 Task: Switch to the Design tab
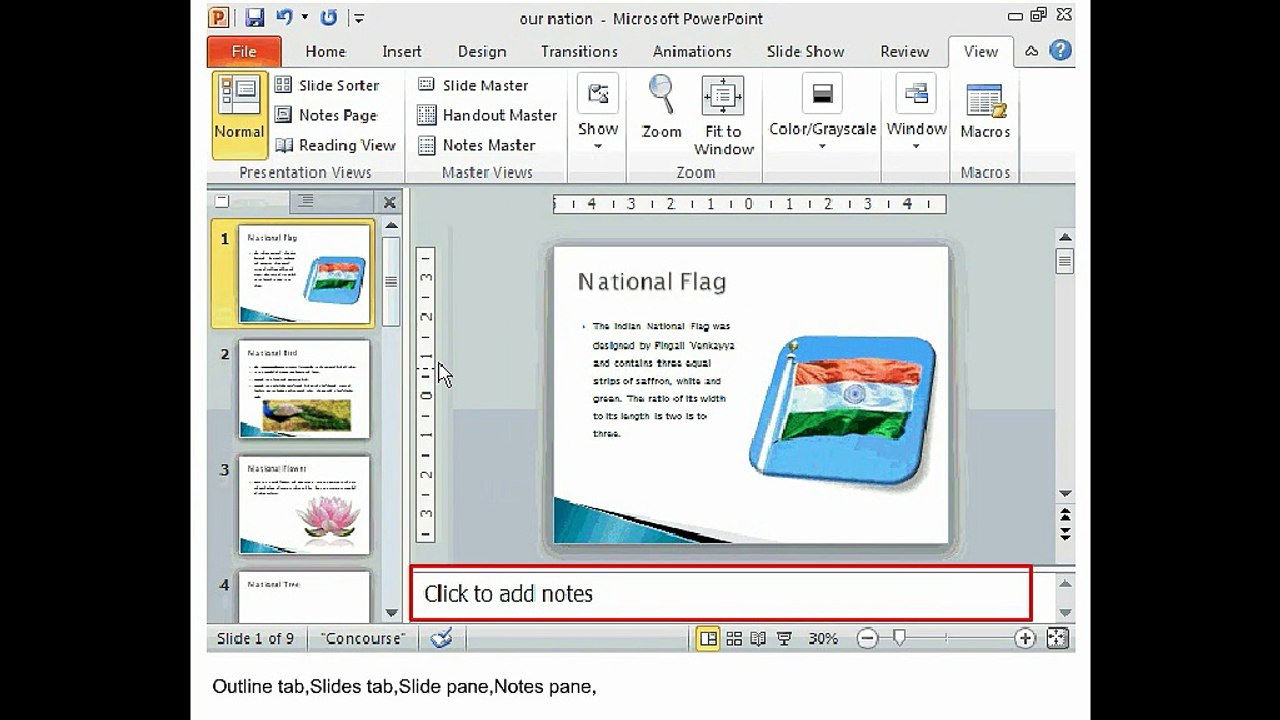click(482, 51)
